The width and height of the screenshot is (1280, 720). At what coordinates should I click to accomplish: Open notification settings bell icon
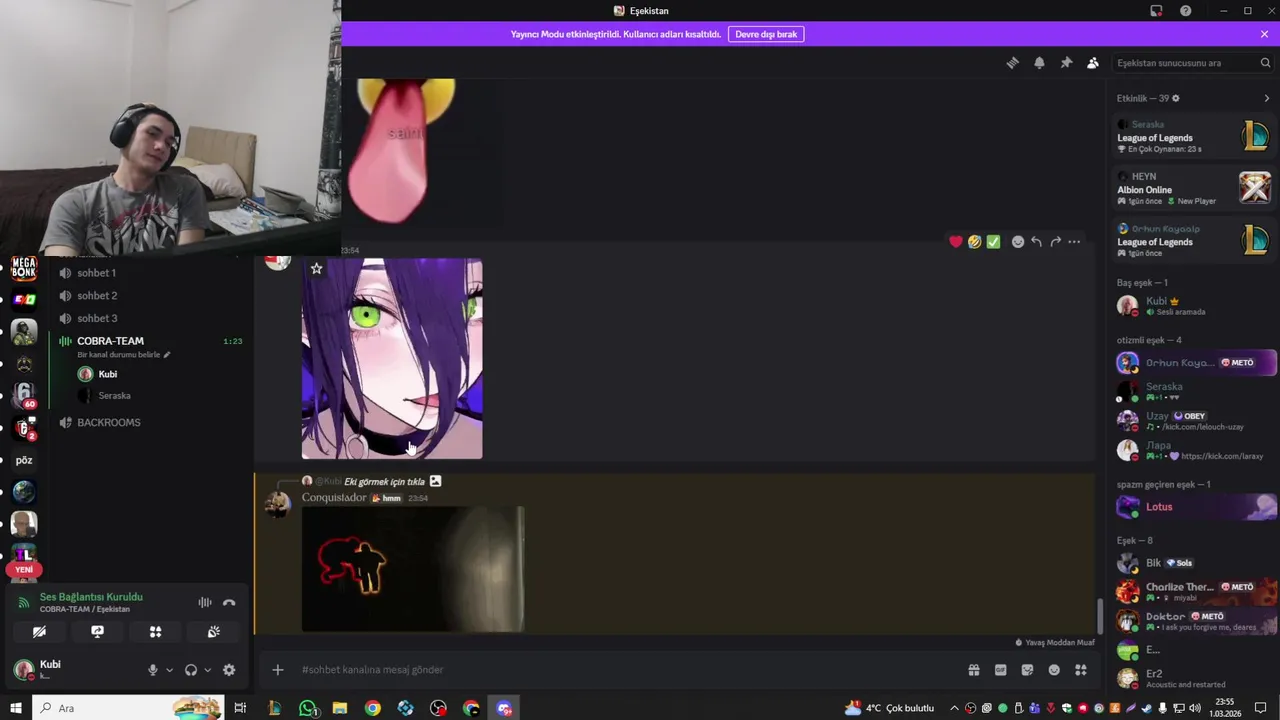[x=1039, y=63]
